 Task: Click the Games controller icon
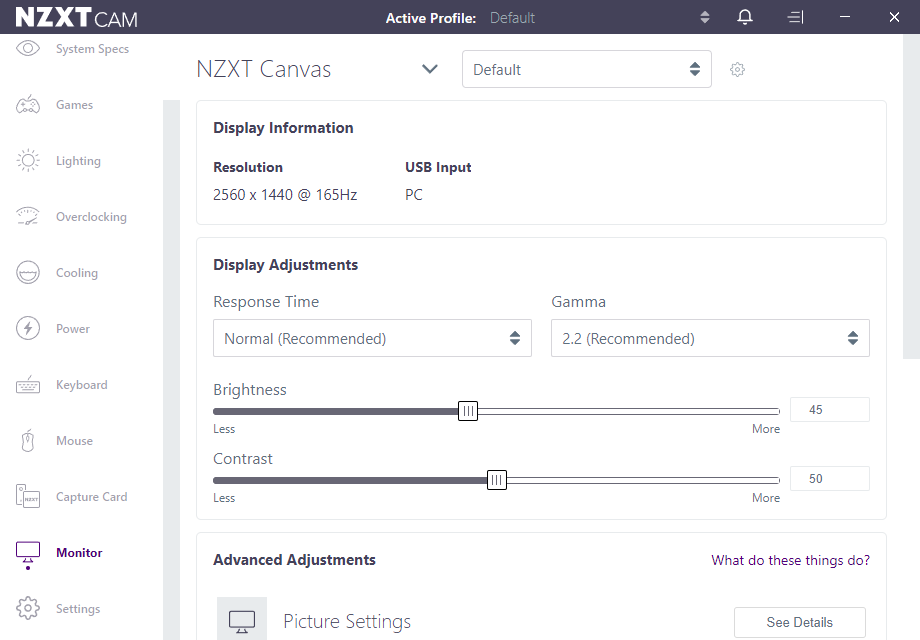pyautogui.click(x=28, y=105)
